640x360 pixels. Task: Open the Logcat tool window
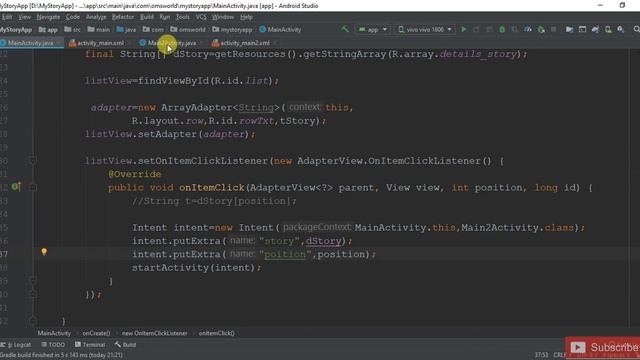(x=16, y=344)
